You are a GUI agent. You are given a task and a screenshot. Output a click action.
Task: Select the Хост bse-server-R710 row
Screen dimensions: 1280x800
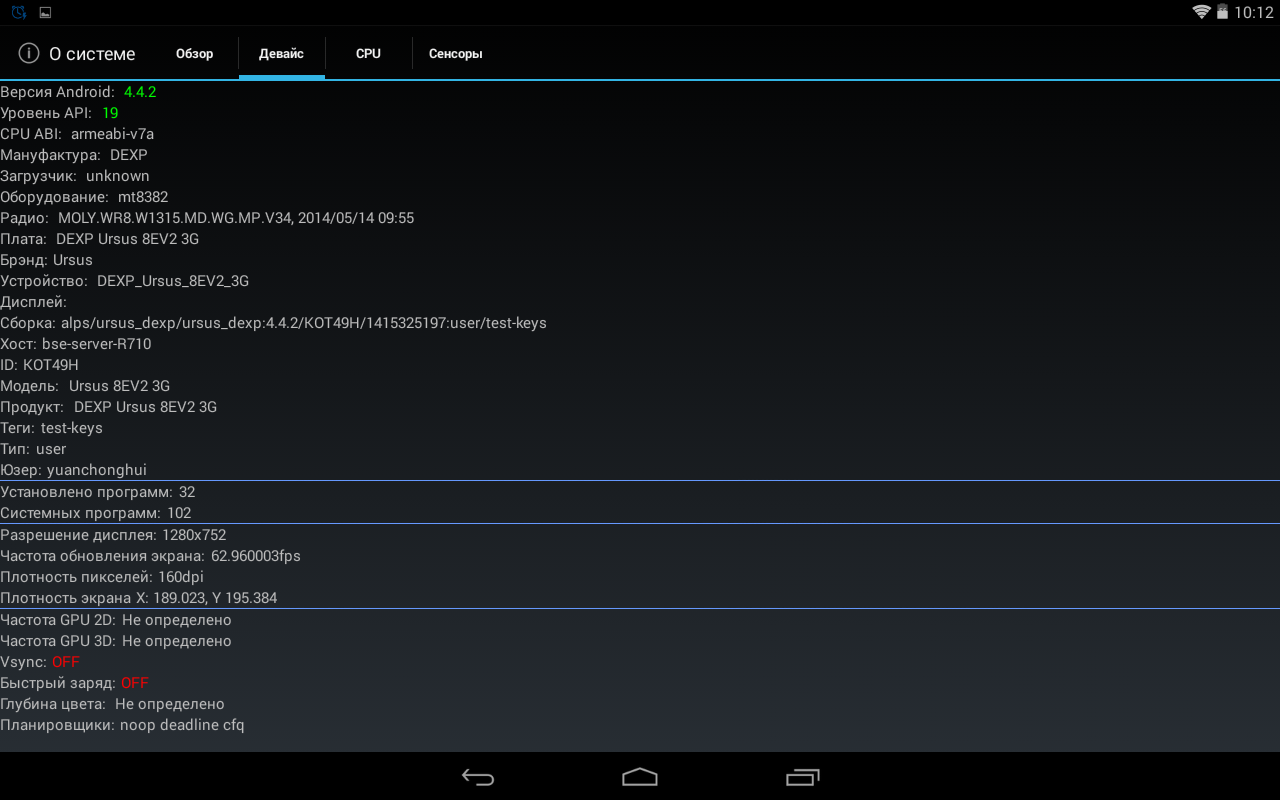click(640, 344)
